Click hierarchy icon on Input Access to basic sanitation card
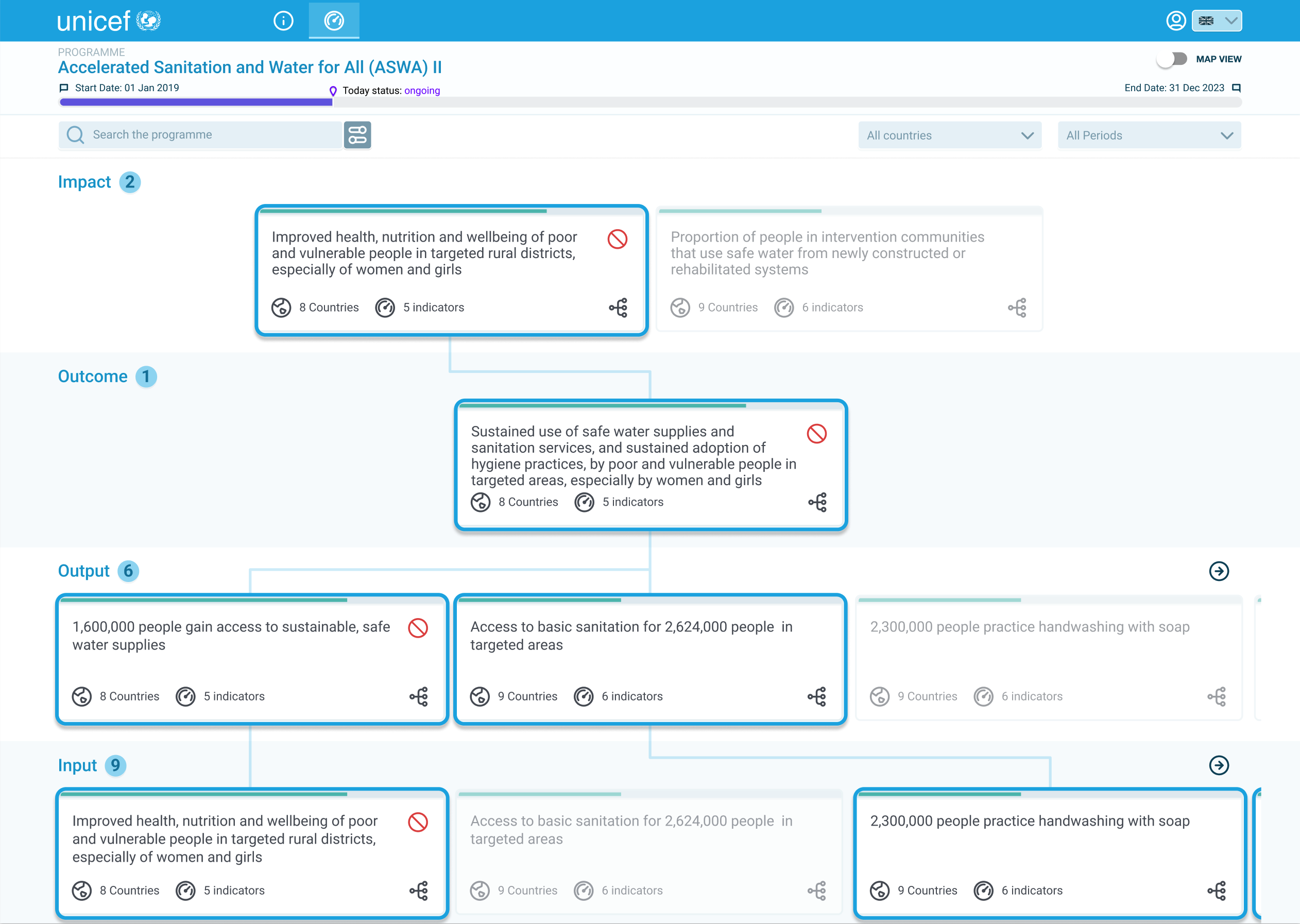1300x924 pixels. [x=817, y=891]
